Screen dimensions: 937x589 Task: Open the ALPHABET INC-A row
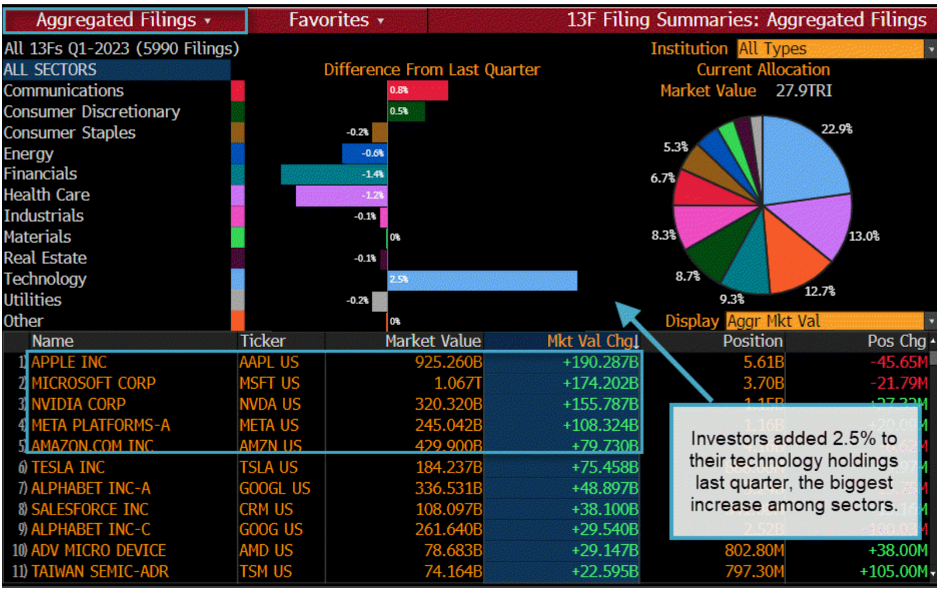tap(91, 488)
